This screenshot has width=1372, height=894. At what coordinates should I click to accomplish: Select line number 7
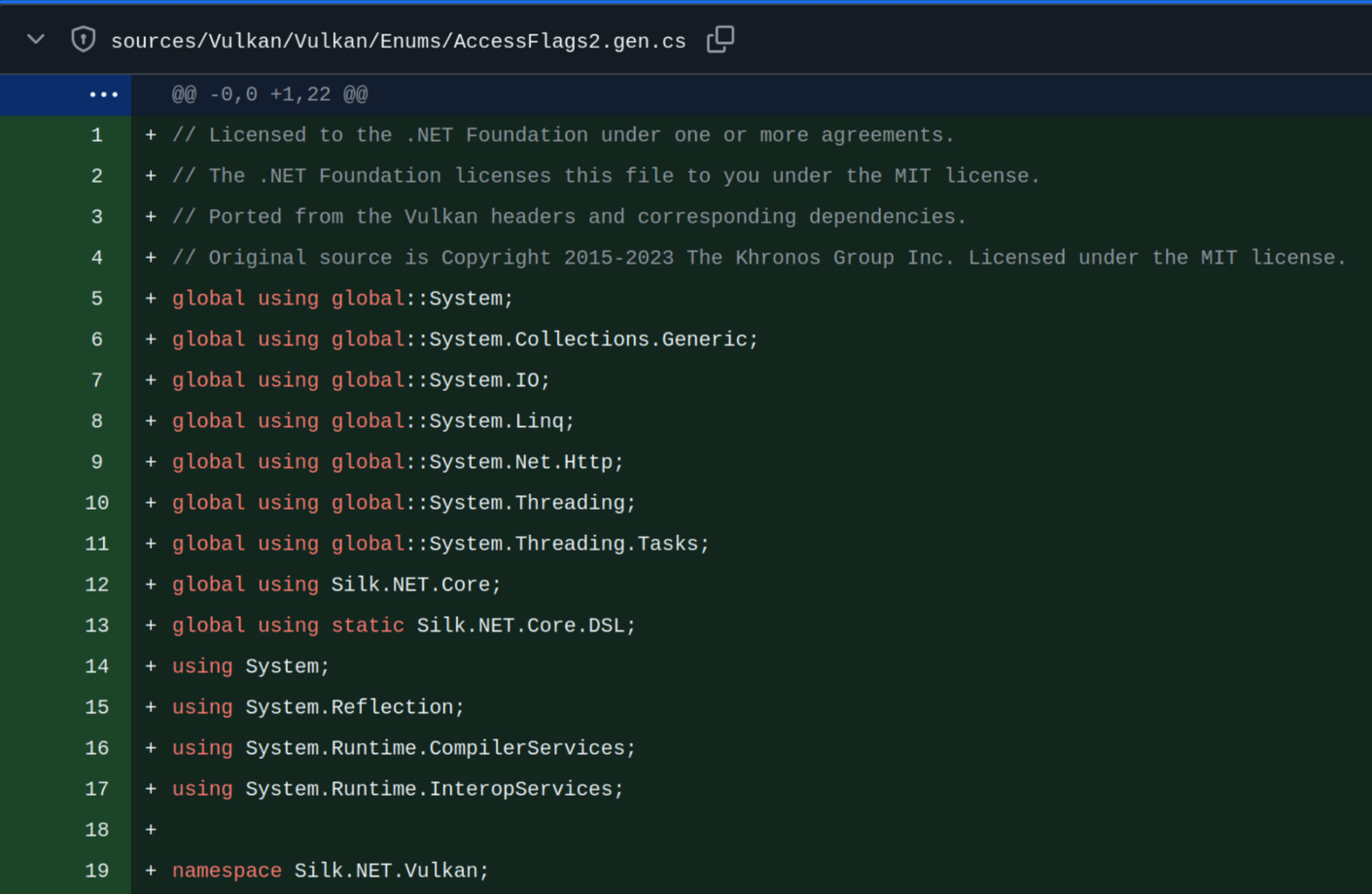96,380
